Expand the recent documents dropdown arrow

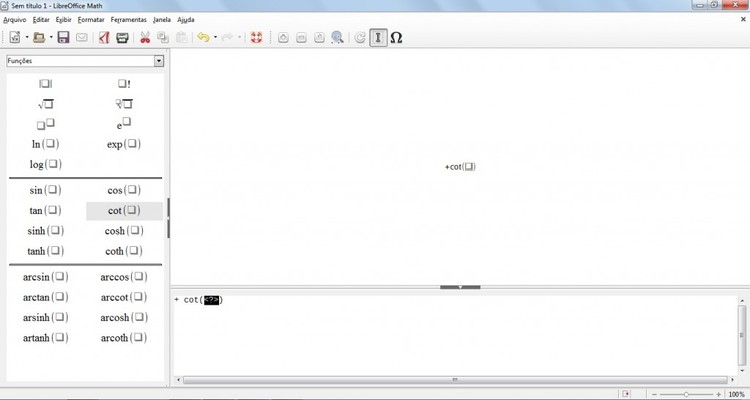click(51, 37)
